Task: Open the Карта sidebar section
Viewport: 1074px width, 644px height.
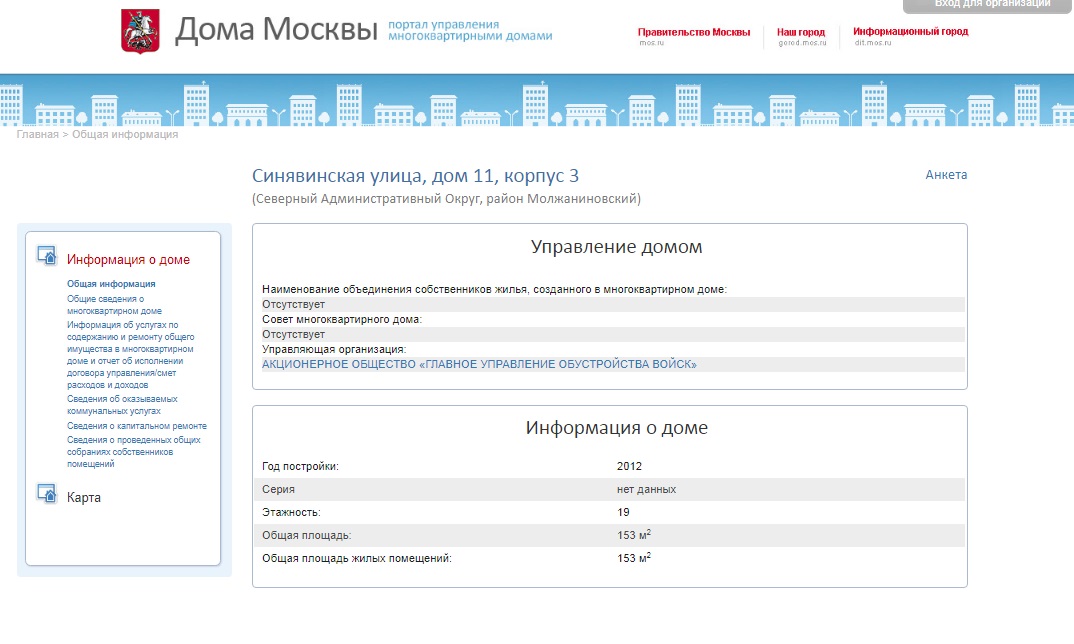Action: click(84, 497)
